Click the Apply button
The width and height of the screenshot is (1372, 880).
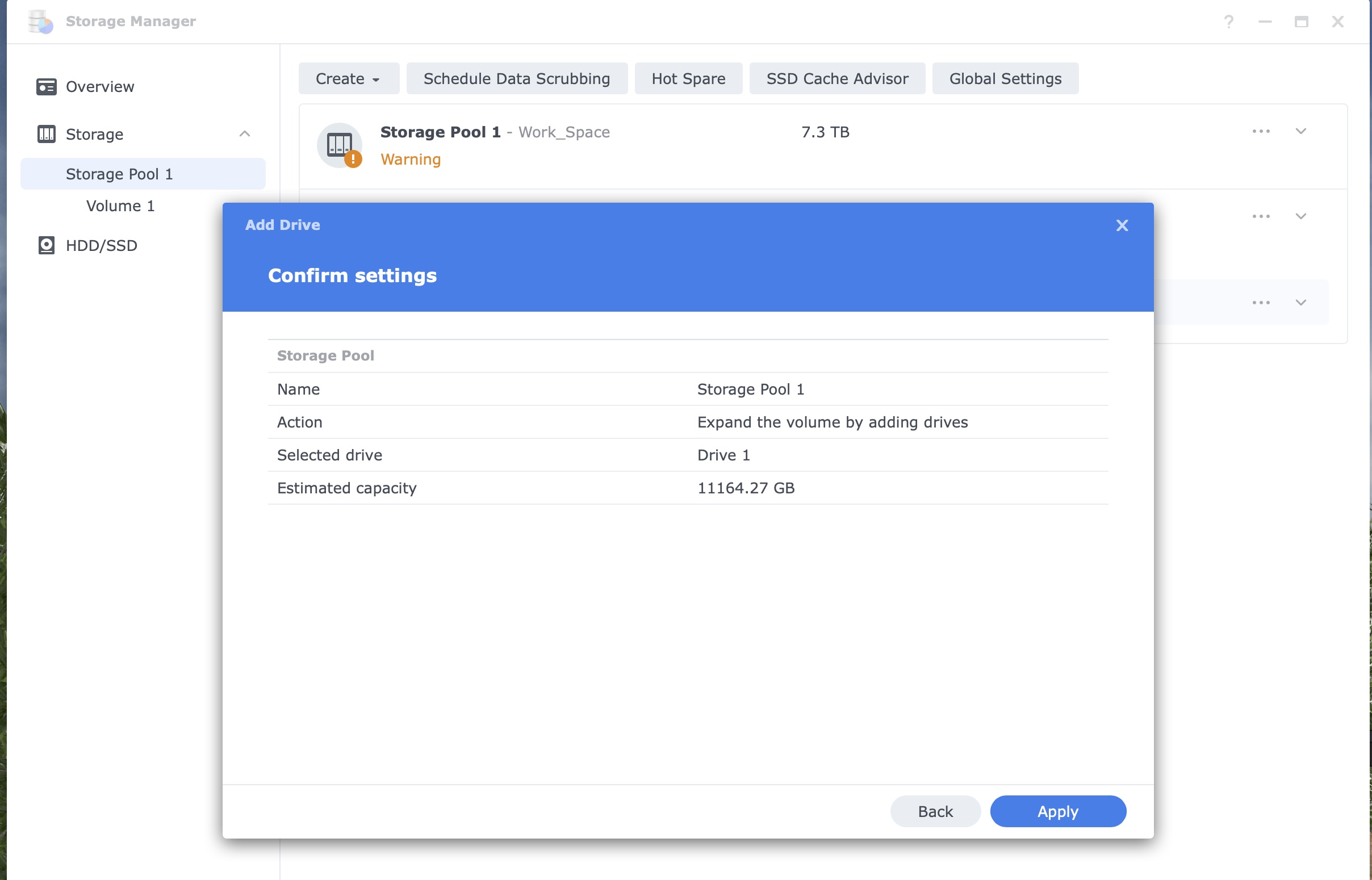[x=1057, y=811]
